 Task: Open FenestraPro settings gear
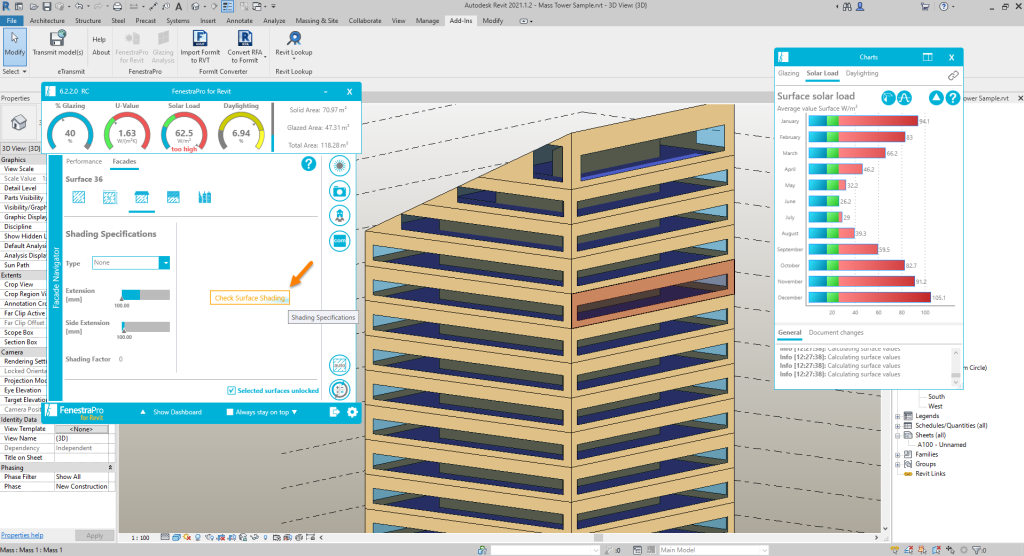click(353, 412)
